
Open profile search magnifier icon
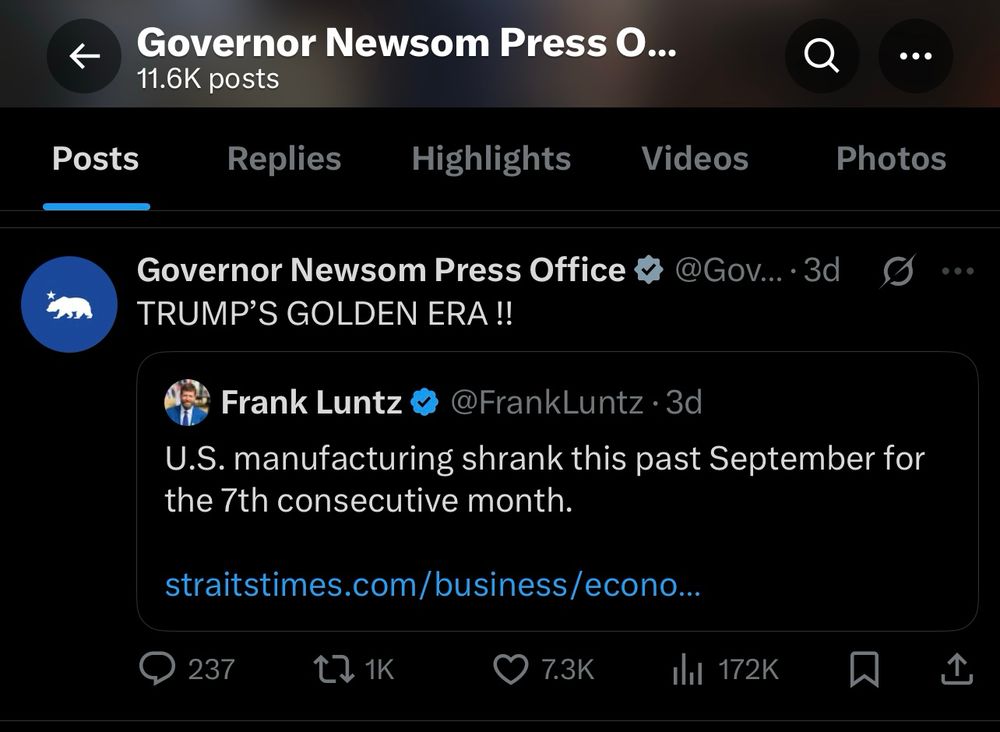coord(822,57)
